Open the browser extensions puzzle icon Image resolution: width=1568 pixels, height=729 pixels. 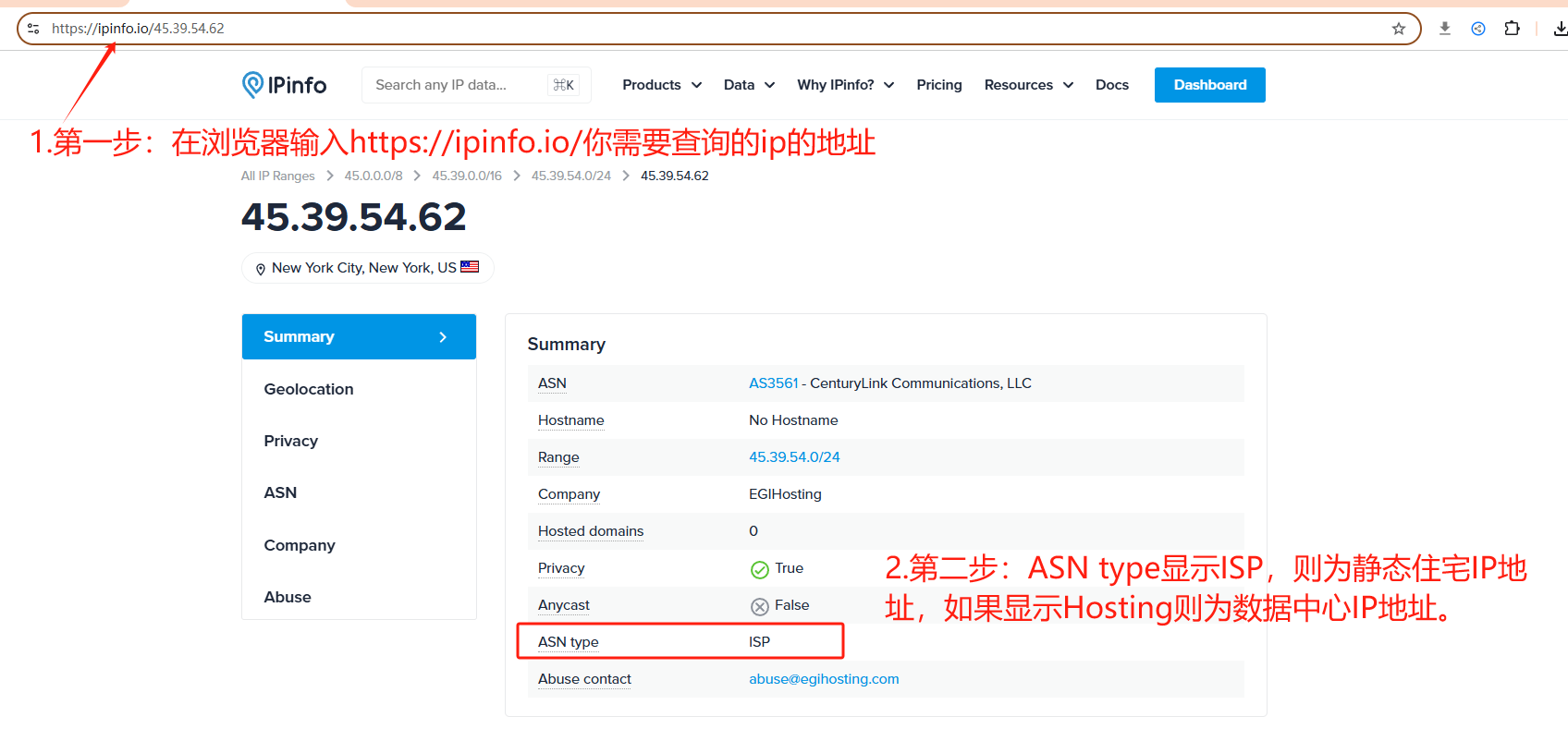pyautogui.click(x=1512, y=29)
